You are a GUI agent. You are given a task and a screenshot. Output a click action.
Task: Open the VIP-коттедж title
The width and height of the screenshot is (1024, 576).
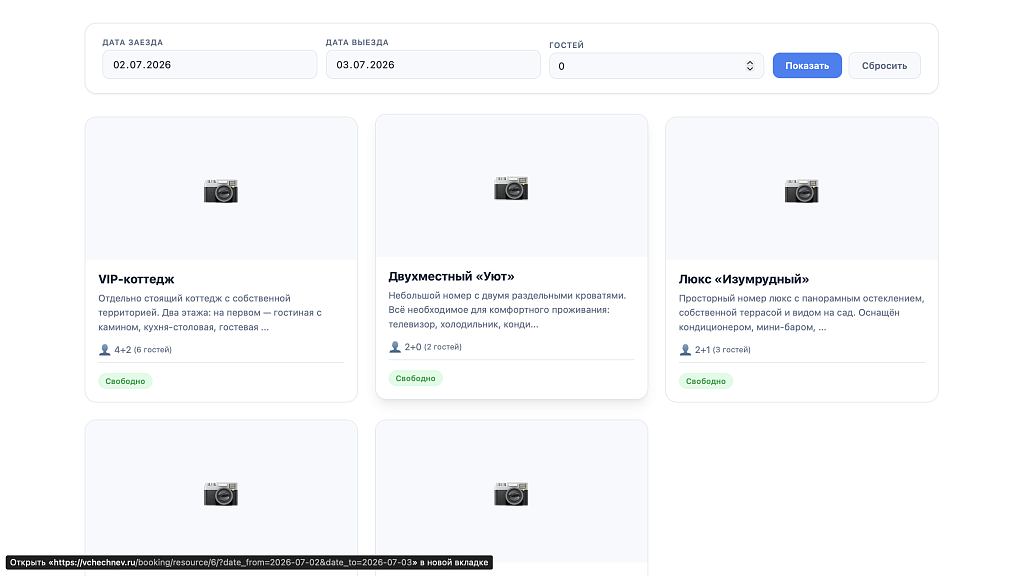click(x=136, y=279)
